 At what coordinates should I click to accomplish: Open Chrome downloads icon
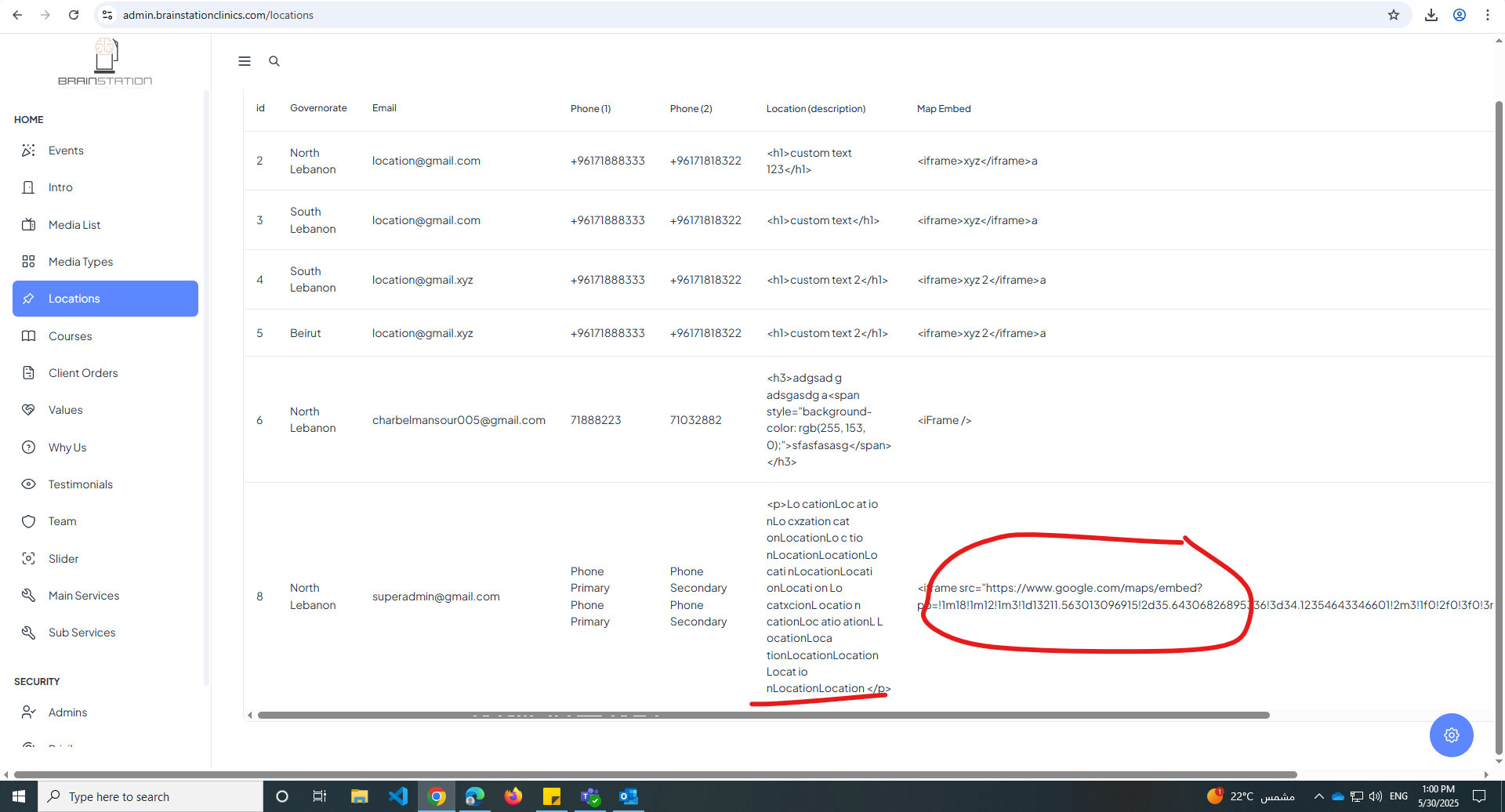click(1431, 15)
